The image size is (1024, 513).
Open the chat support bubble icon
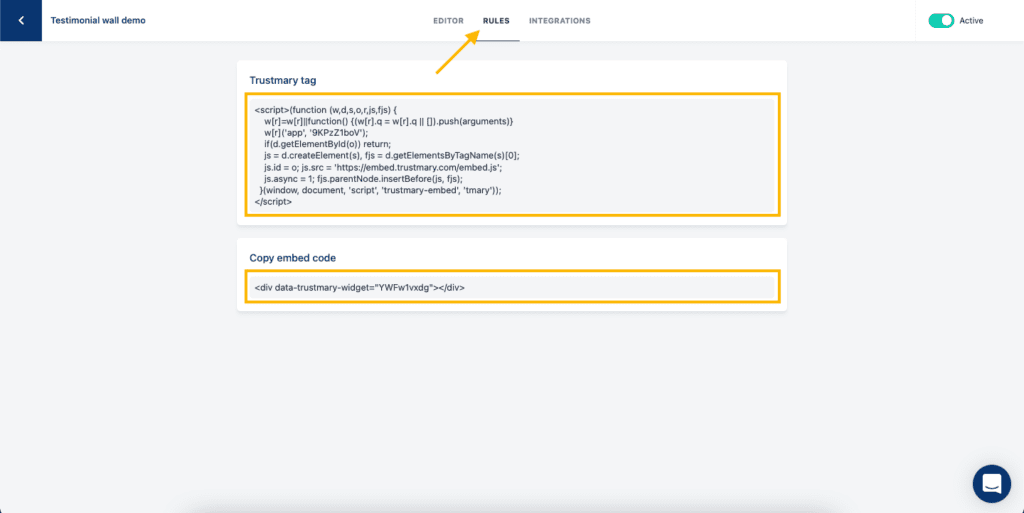[991, 484]
